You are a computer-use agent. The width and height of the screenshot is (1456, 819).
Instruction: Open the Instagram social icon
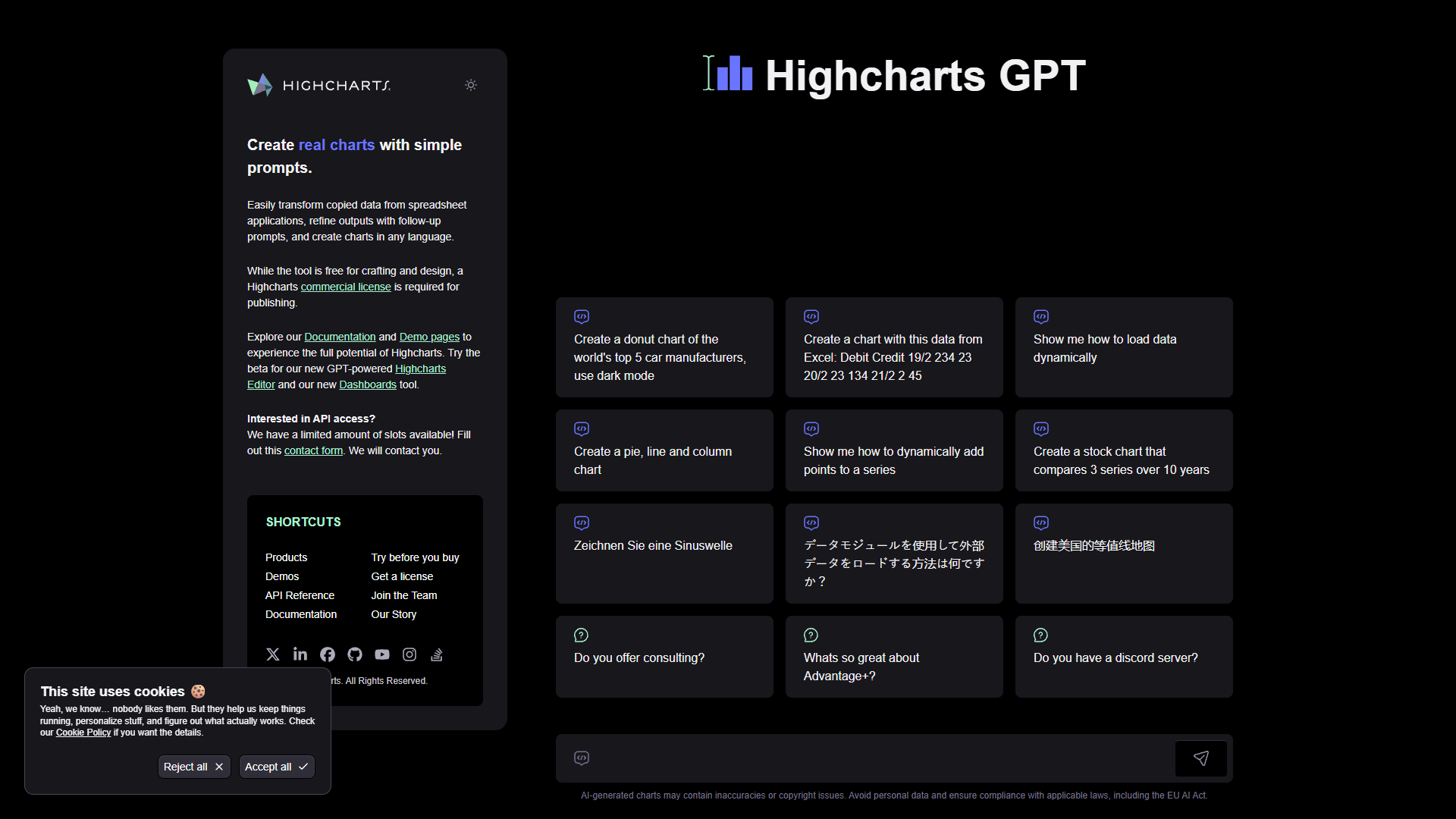pyautogui.click(x=409, y=654)
